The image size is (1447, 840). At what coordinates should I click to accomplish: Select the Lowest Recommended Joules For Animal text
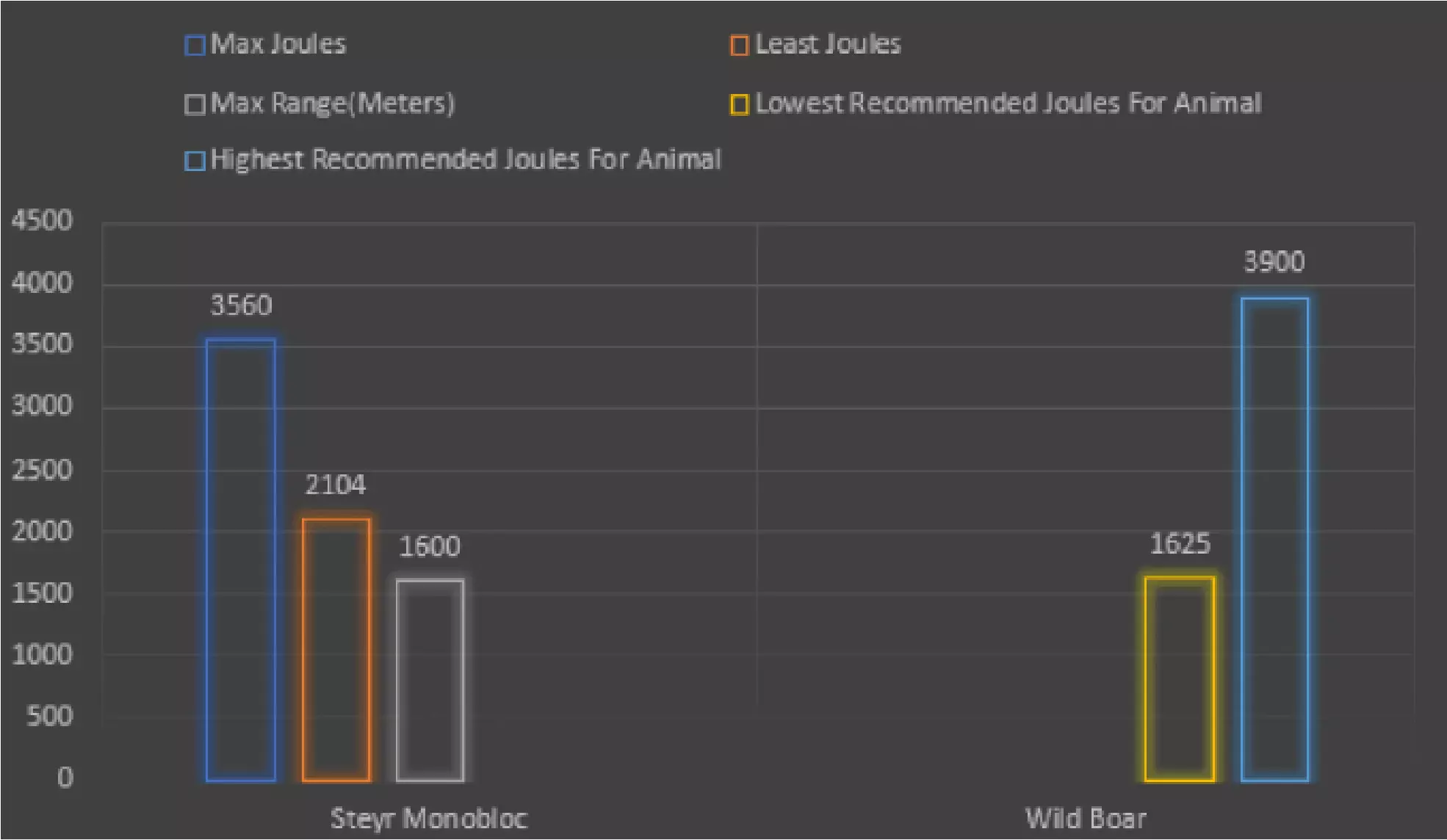(1008, 103)
